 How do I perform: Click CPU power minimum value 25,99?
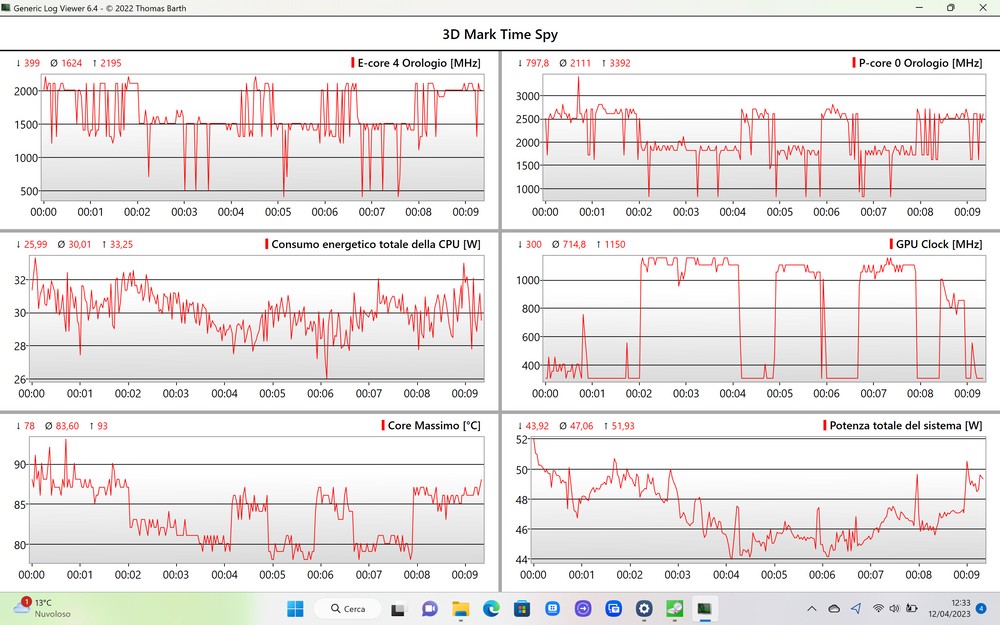[x=35, y=244]
